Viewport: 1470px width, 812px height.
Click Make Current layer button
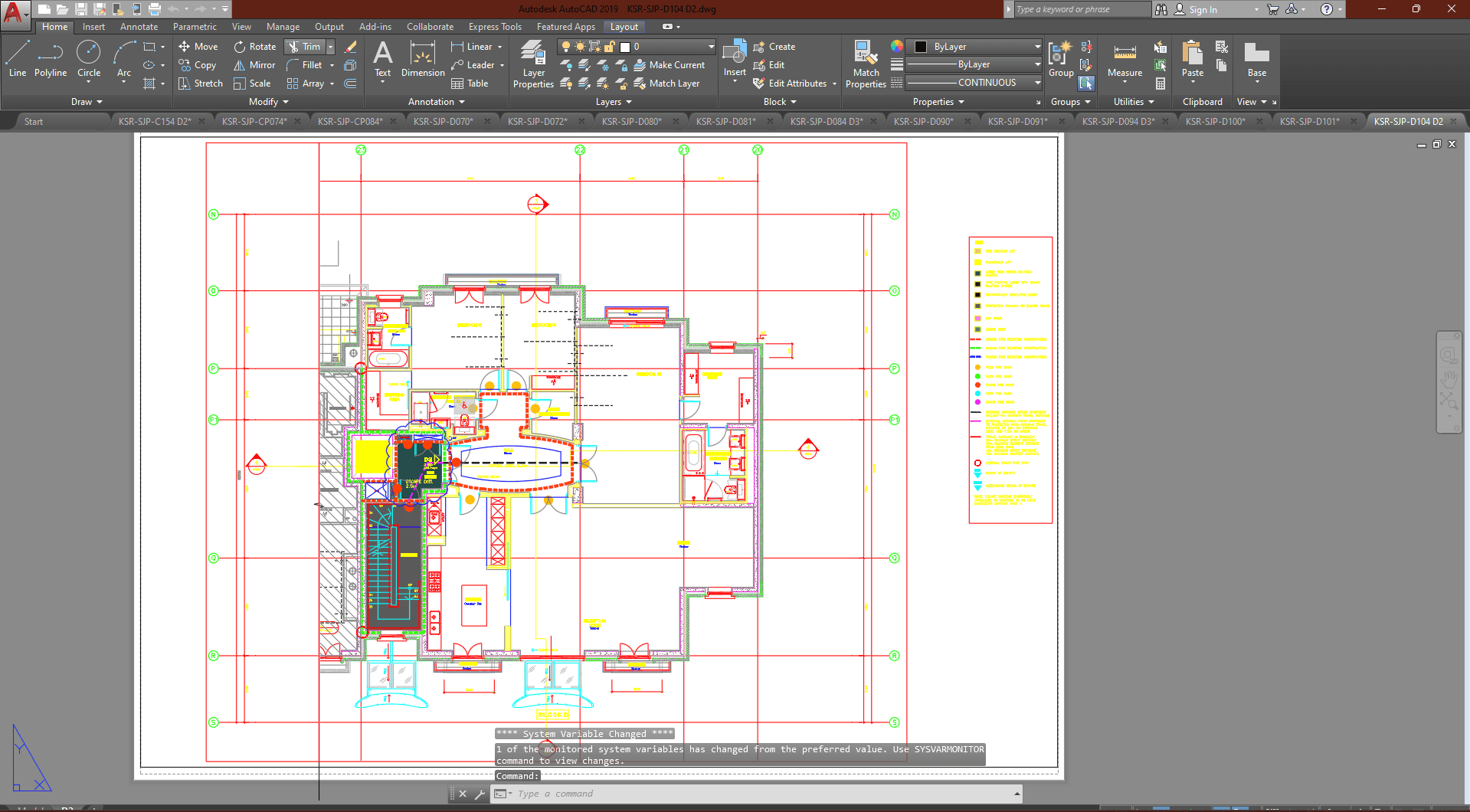[x=669, y=65]
